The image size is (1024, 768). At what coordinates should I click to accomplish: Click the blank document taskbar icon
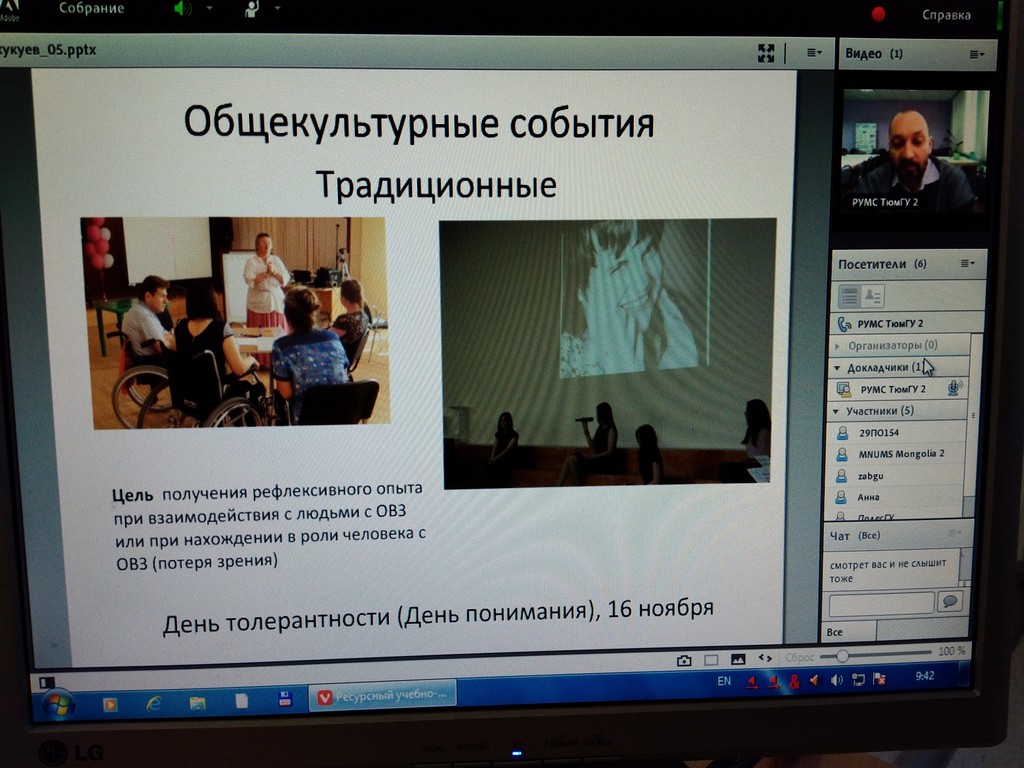point(242,701)
